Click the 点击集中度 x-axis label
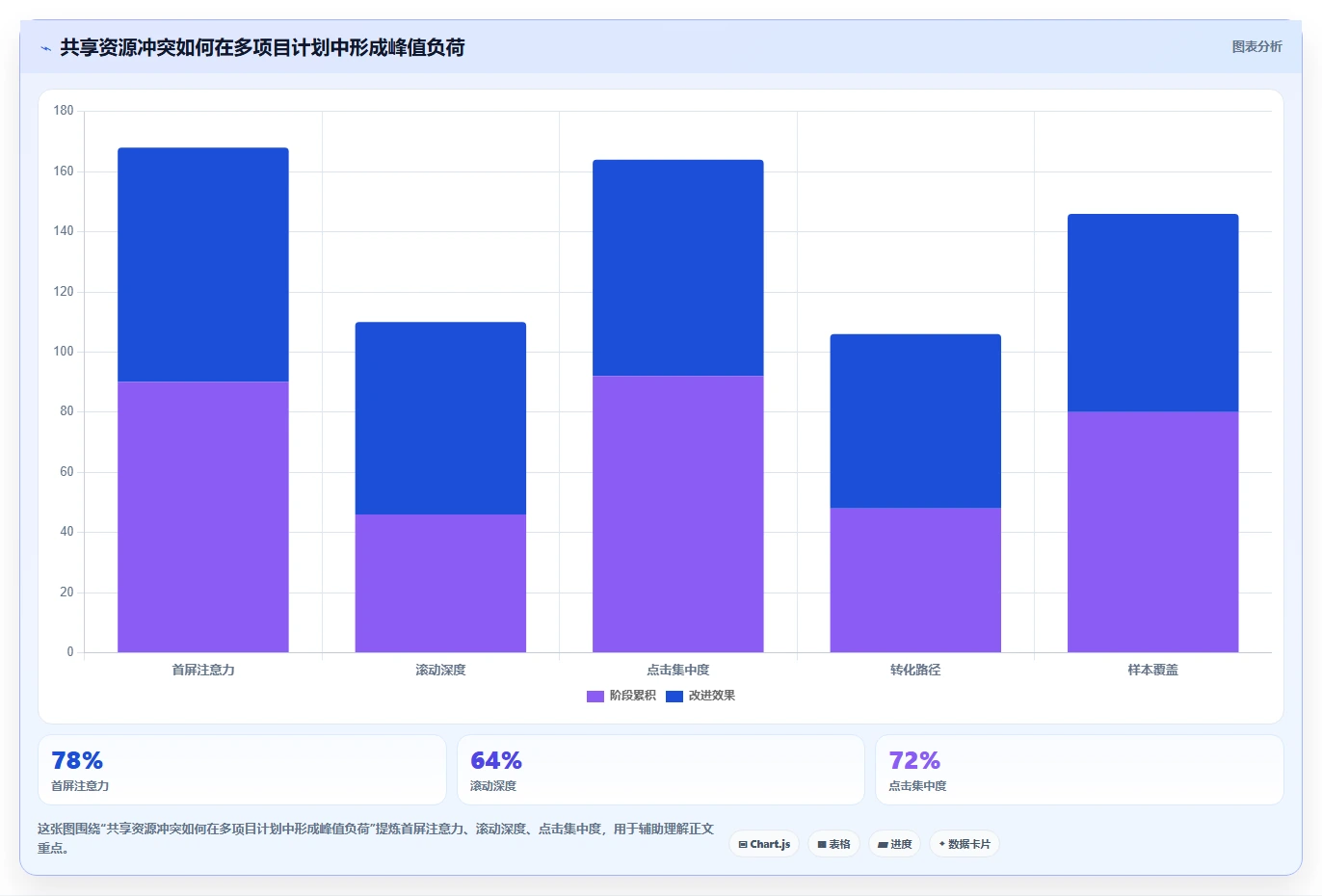This screenshot has height=896, width=1322. click(x=678, y=670)
